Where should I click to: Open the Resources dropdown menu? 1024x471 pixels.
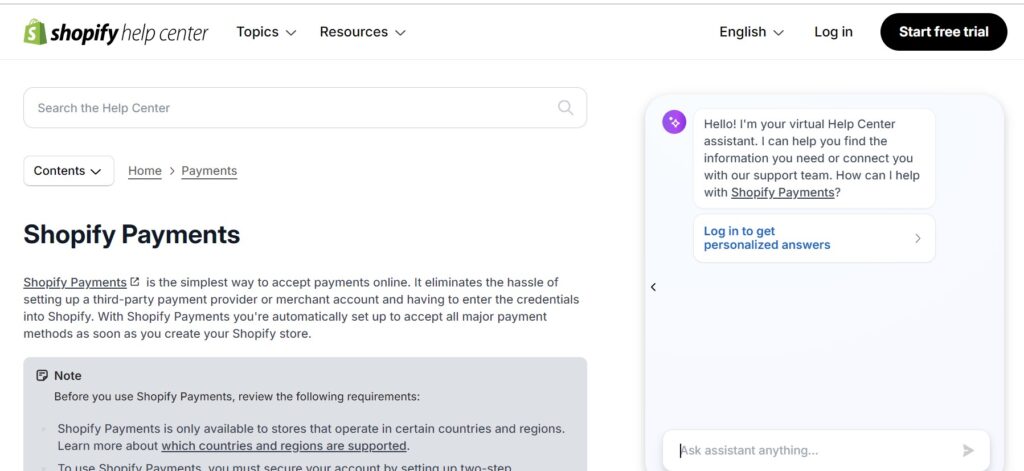click(362, 32)
